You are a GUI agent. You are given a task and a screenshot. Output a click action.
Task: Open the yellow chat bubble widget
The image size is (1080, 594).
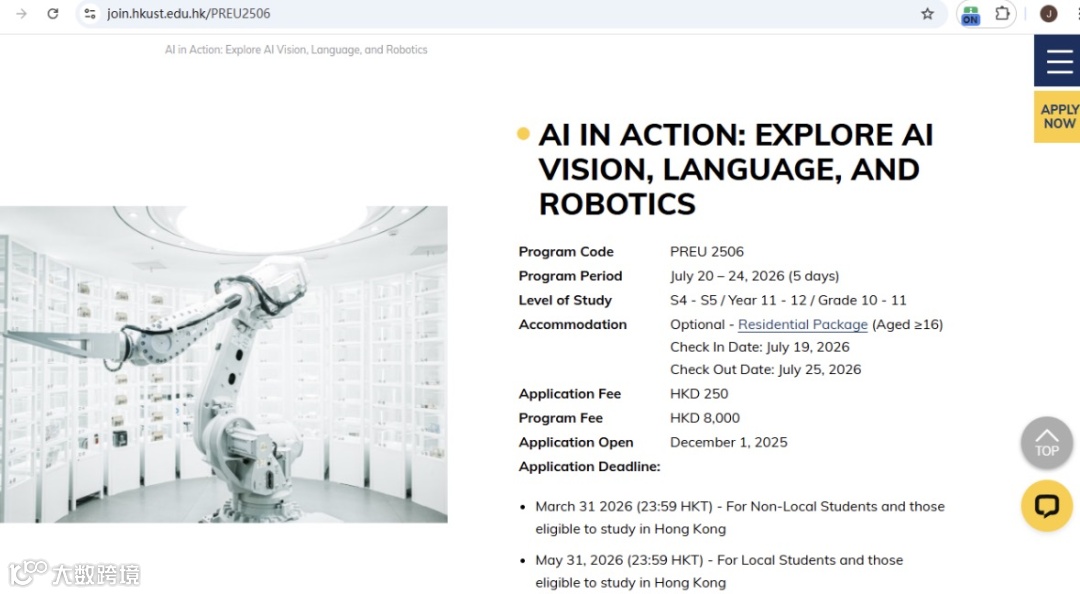point(1046,506)
